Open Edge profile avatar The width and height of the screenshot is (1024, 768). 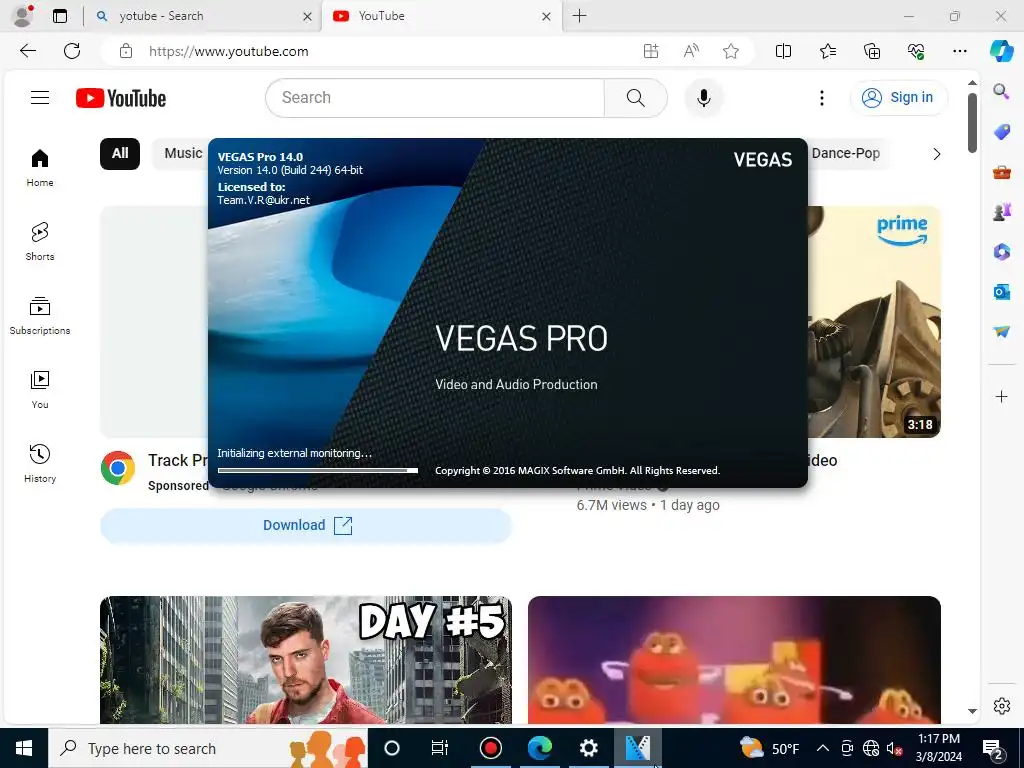[23, 16]
